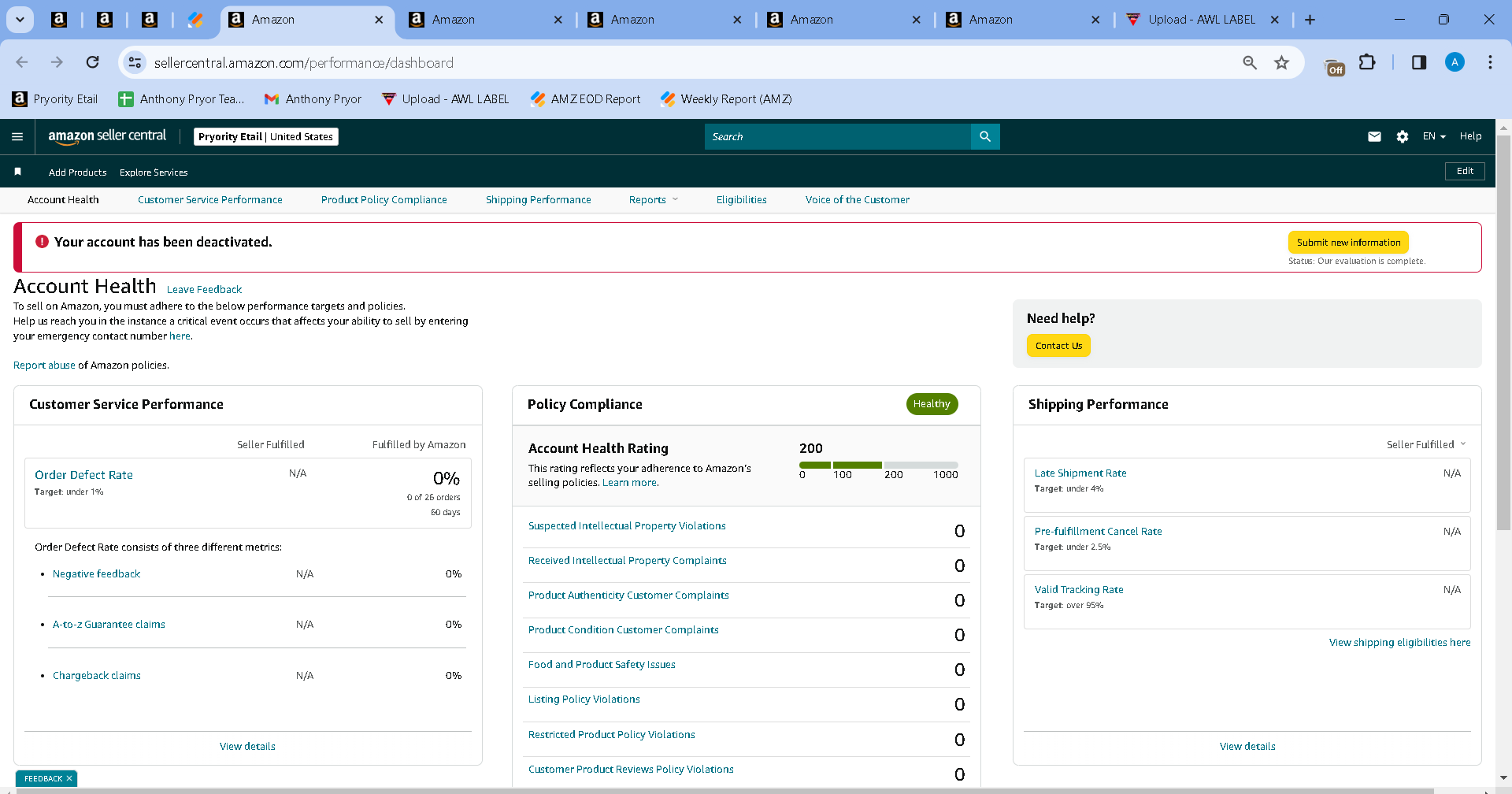Screen dimensions: 1512x794
Task: Close the Upload - AWL LABEL tab
Action: pyautogui.click(x=1275, y=20)
